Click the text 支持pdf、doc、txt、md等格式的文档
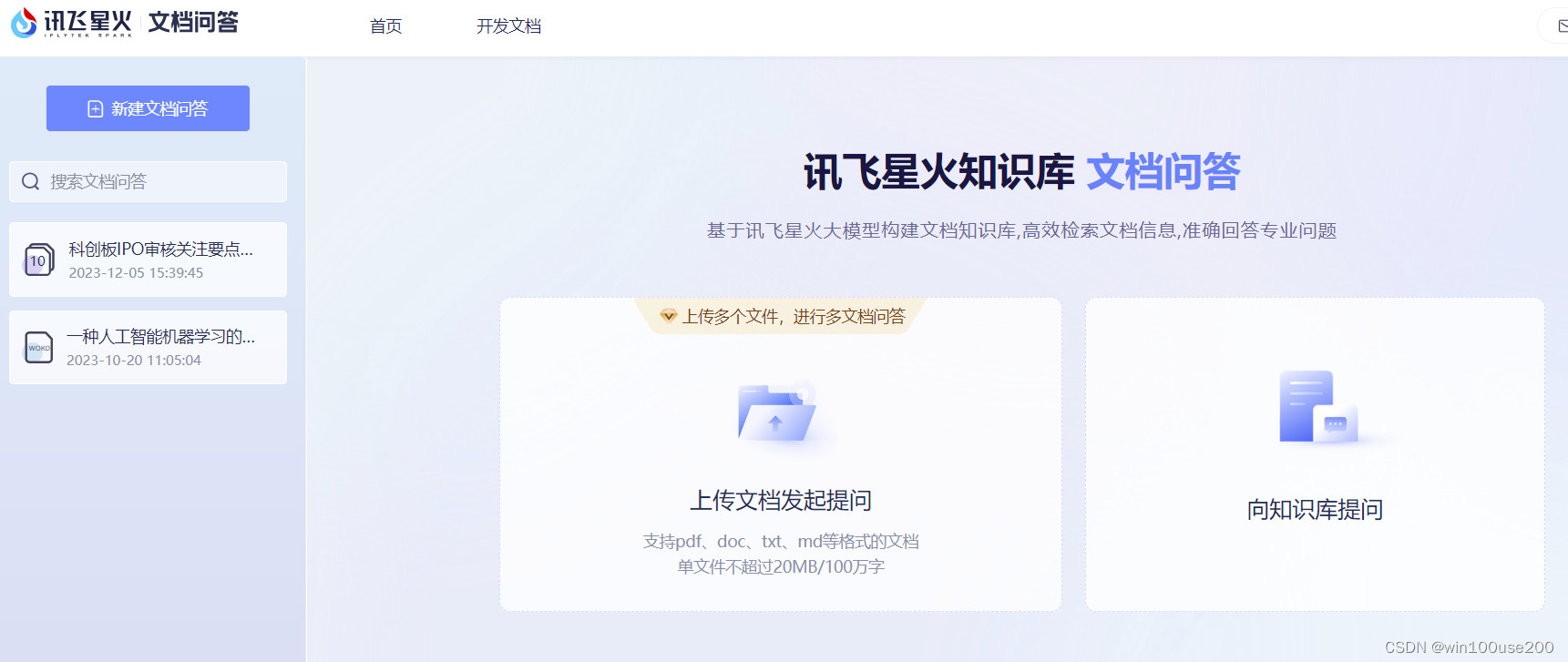1568x662 pixels. tap(781, 541)
